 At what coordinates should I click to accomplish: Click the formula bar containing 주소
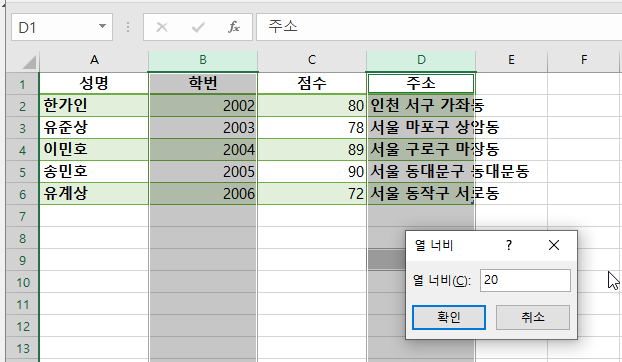pos(439,27)
